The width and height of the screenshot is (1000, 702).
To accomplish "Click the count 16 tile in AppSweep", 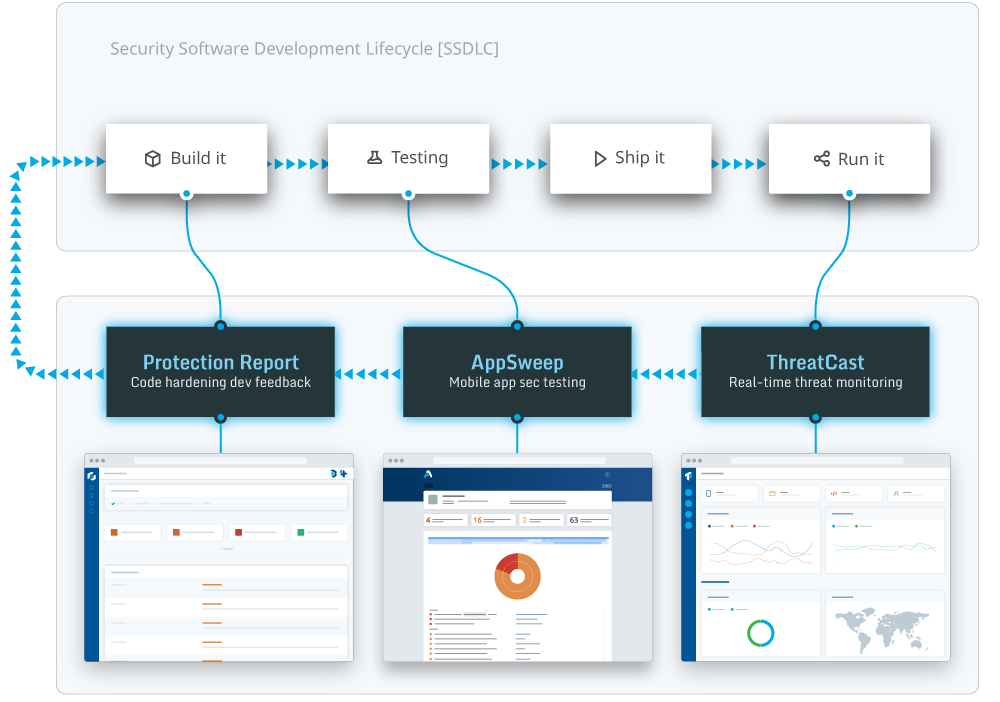I will [x=492, y=520].
